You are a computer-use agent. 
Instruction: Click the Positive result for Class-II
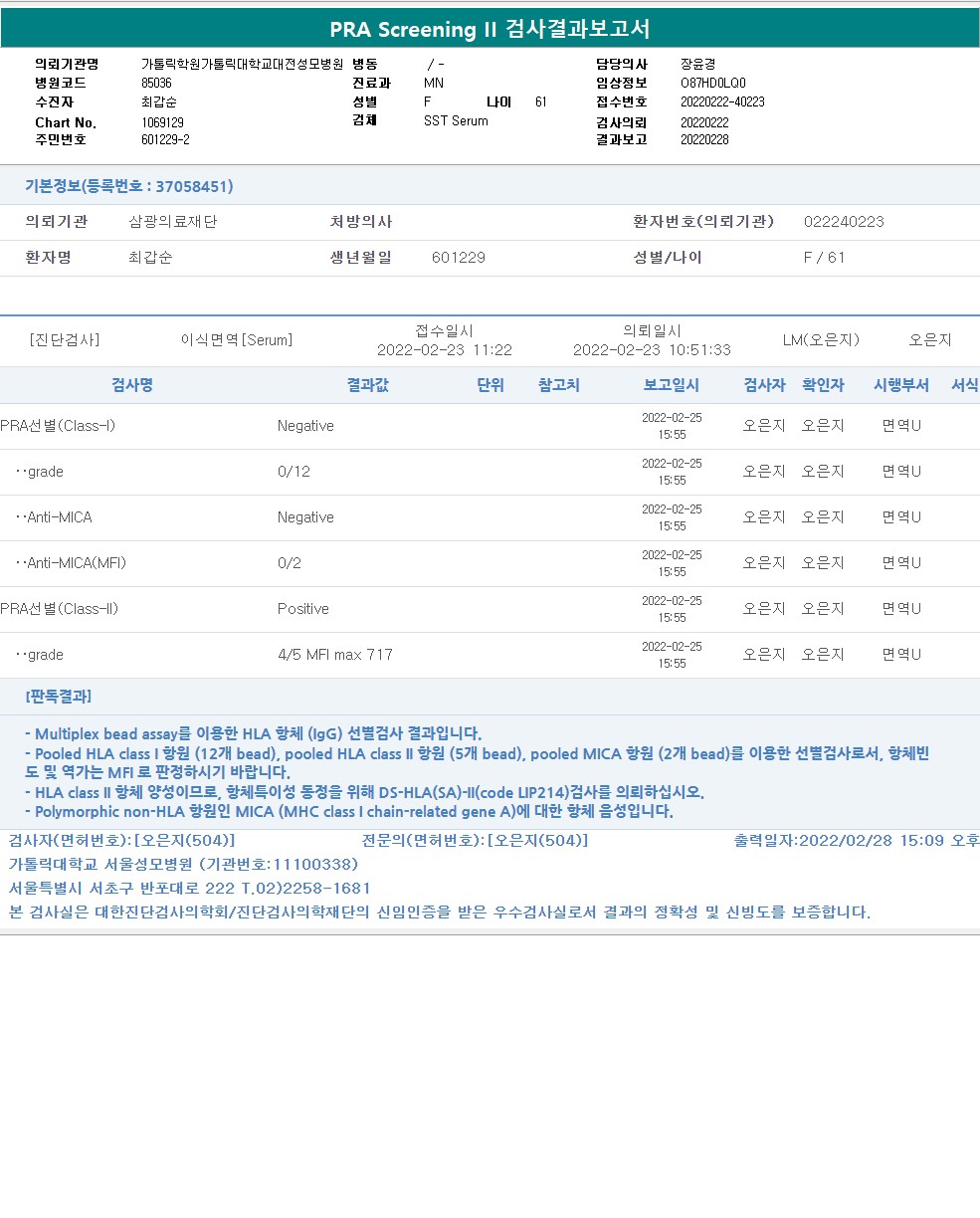point(303,609)
